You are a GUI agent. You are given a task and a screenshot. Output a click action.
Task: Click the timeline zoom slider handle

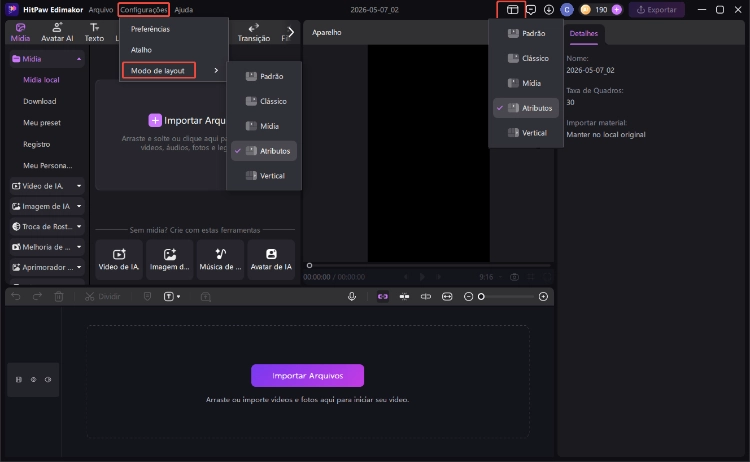pos(481,297)
